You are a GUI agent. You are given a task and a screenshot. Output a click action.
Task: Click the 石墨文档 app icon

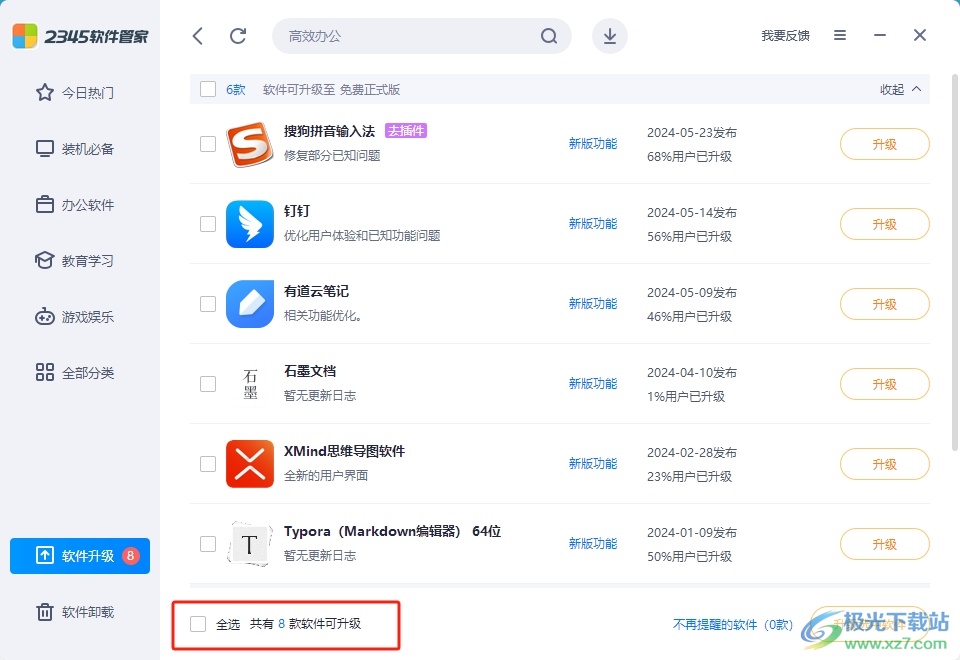click(250, 384)
